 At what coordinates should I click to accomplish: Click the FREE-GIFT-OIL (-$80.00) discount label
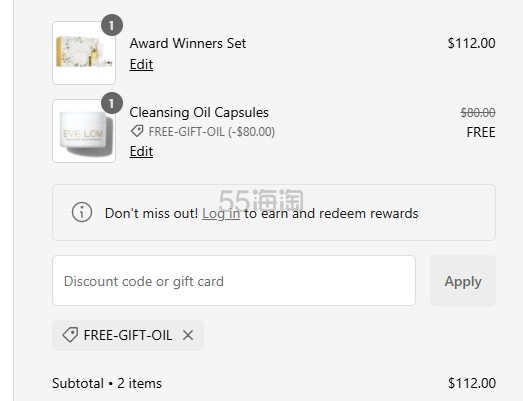pos(211,132)
